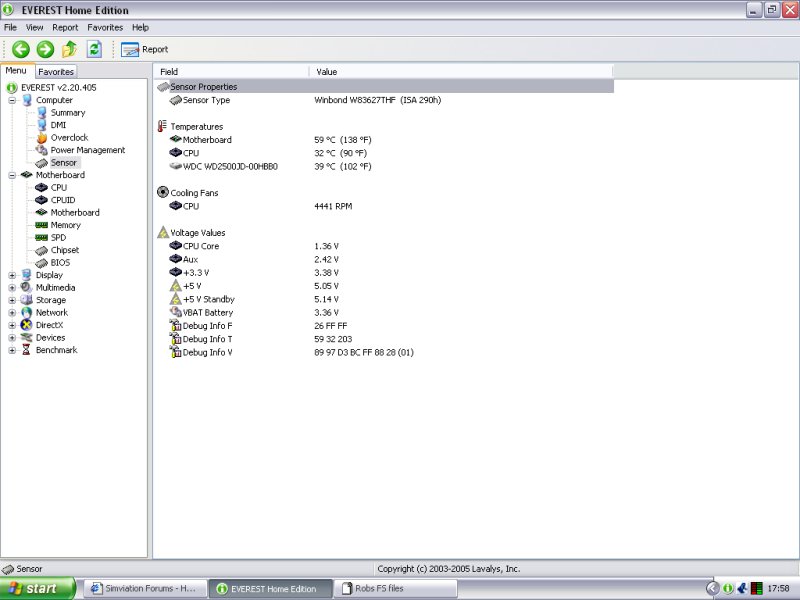Collapse the Motherboard tree node
This screenshot has width=800, height=600.
coord(12,175)
